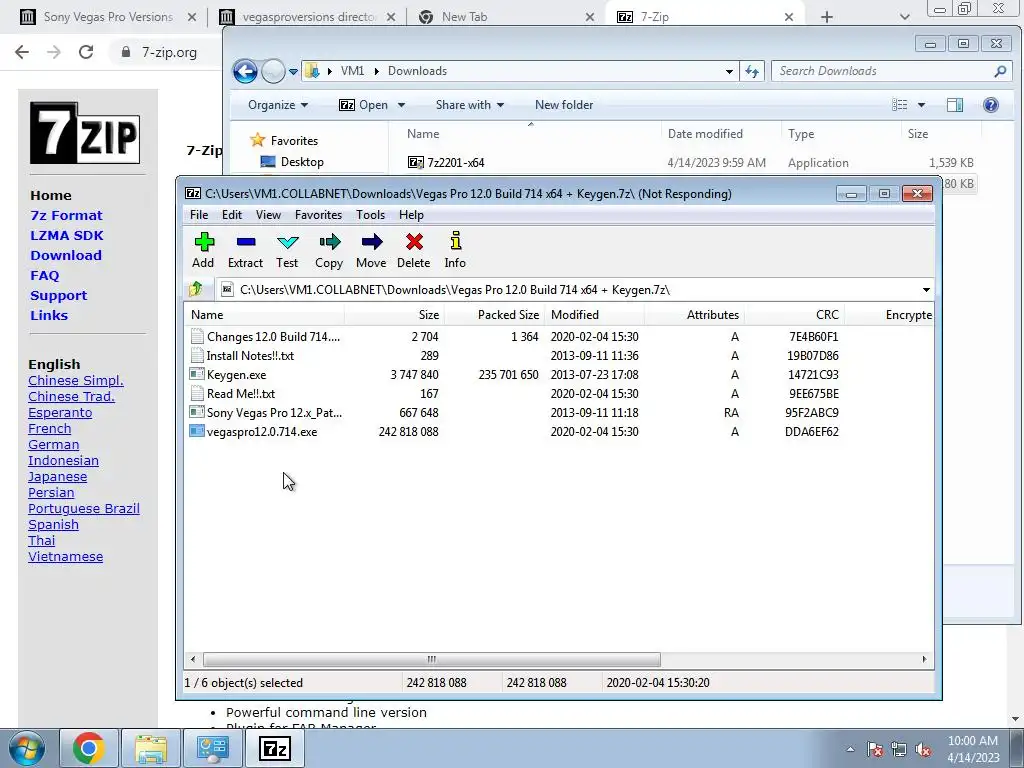
Task: Show hidden tray icons arrow
Action: pos(850,749)
